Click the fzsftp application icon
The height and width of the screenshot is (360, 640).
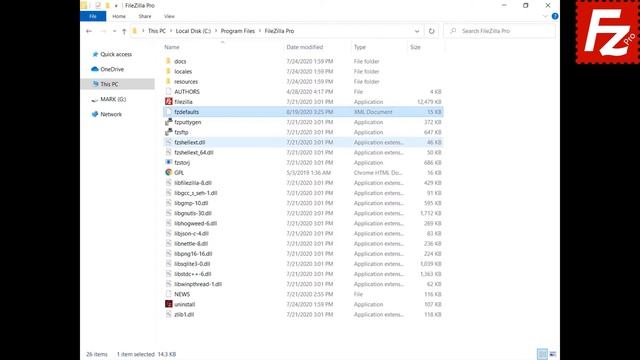point(169,132)
